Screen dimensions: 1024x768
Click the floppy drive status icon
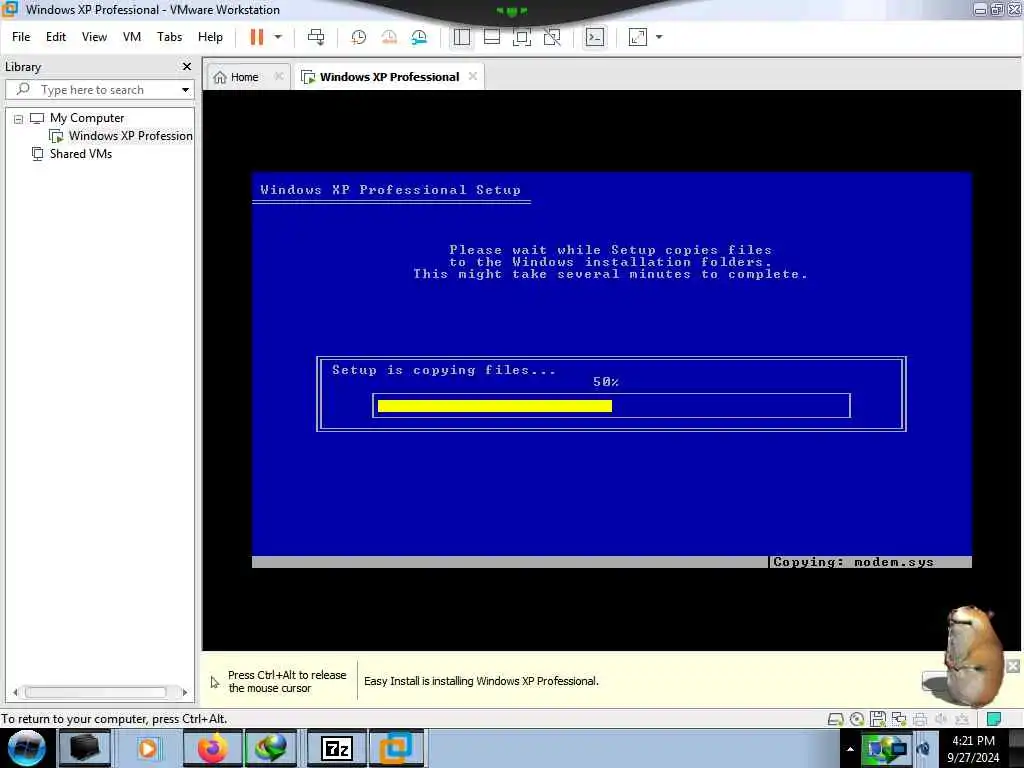pyautogui.click(x=878, y=719)
